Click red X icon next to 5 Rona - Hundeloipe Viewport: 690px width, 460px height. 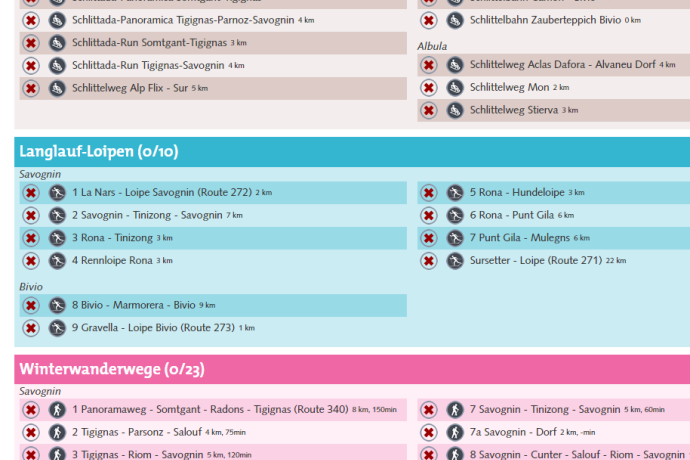pos(428,192)
